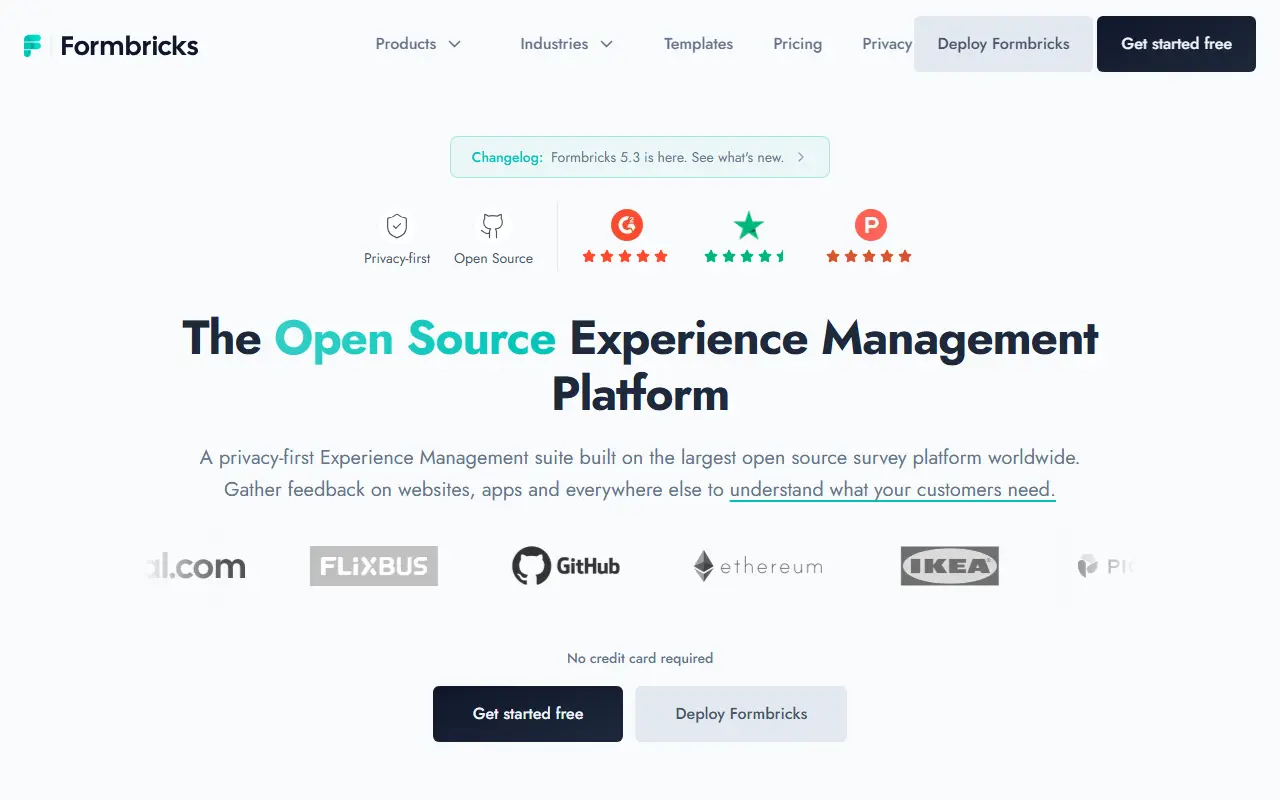Click the Formbricks logo icon

point(33,46)
